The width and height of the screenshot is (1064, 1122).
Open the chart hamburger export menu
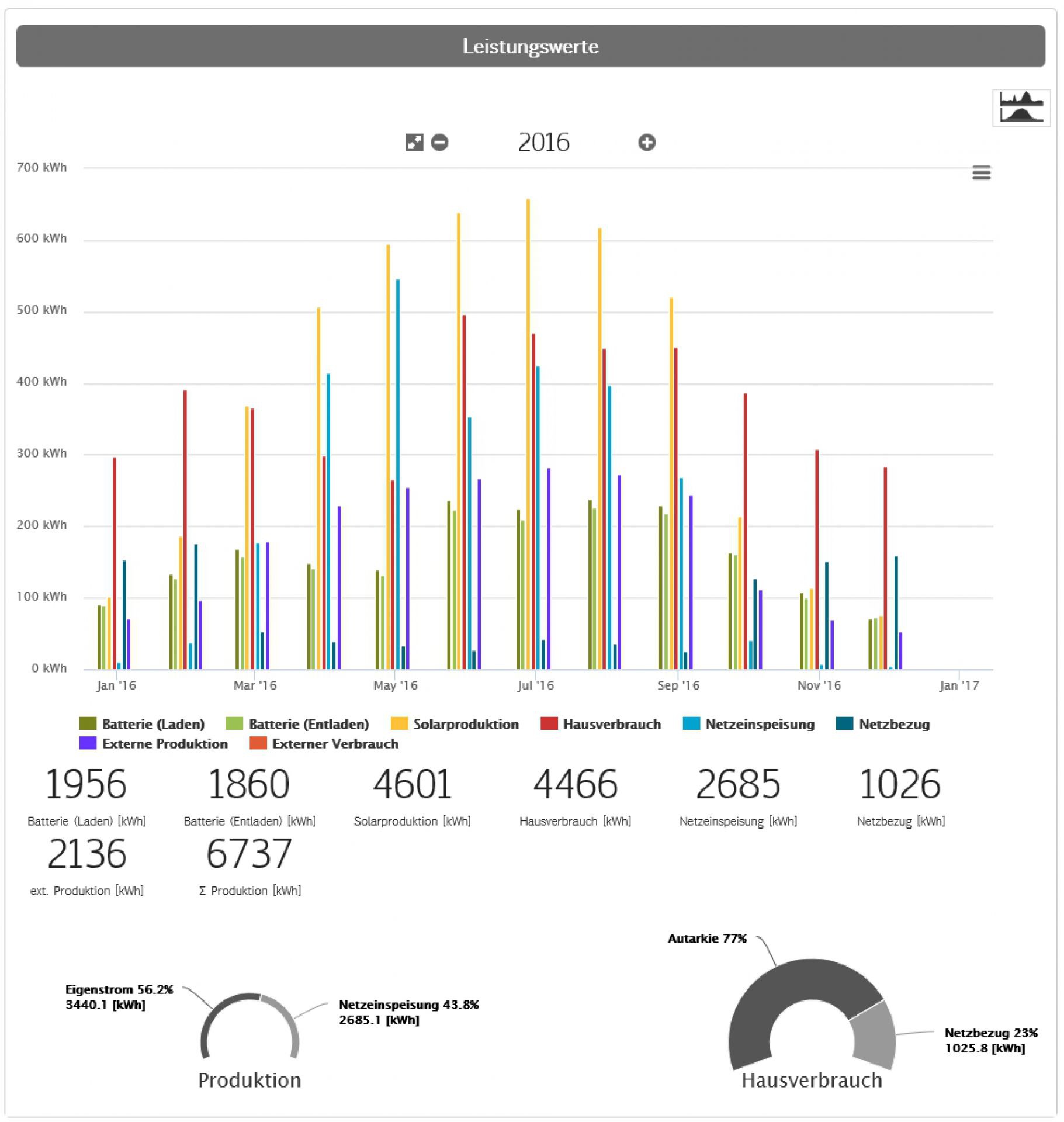981,172
